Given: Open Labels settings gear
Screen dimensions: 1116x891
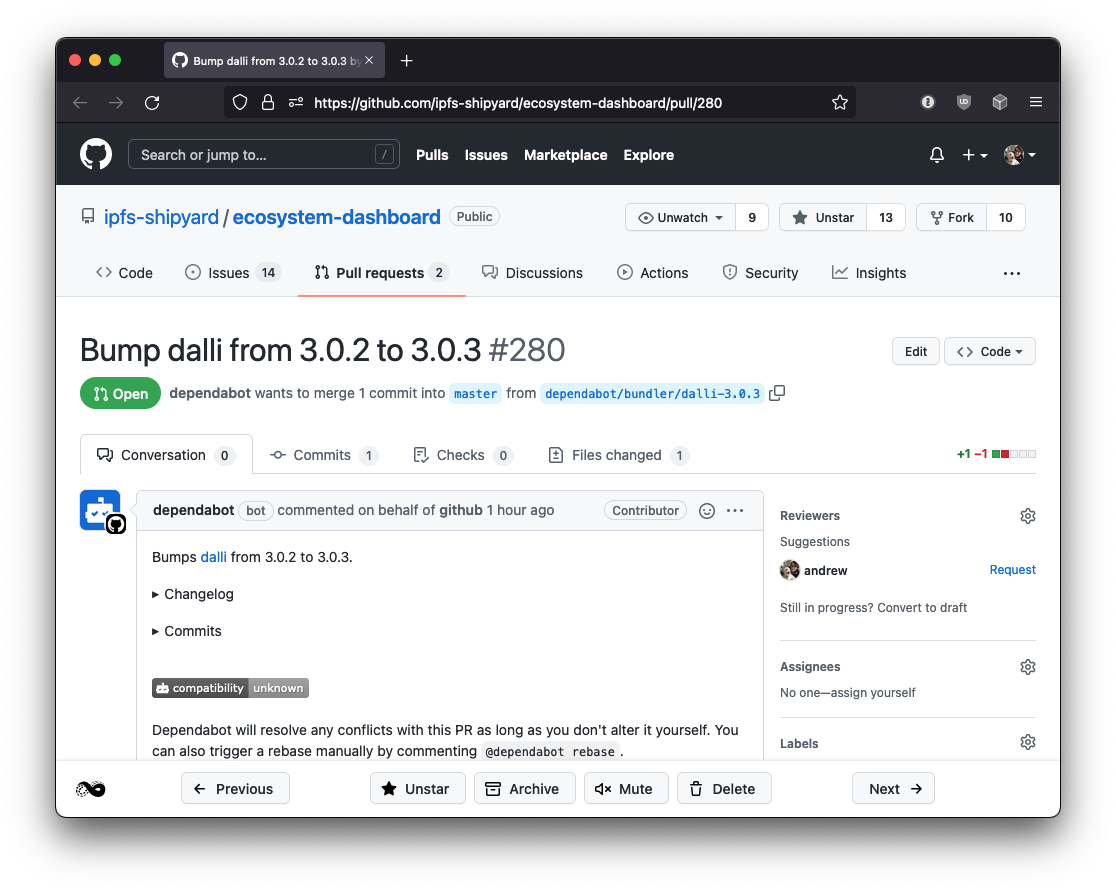Looking at the screenshot, I should click(x=1028, y=742).
